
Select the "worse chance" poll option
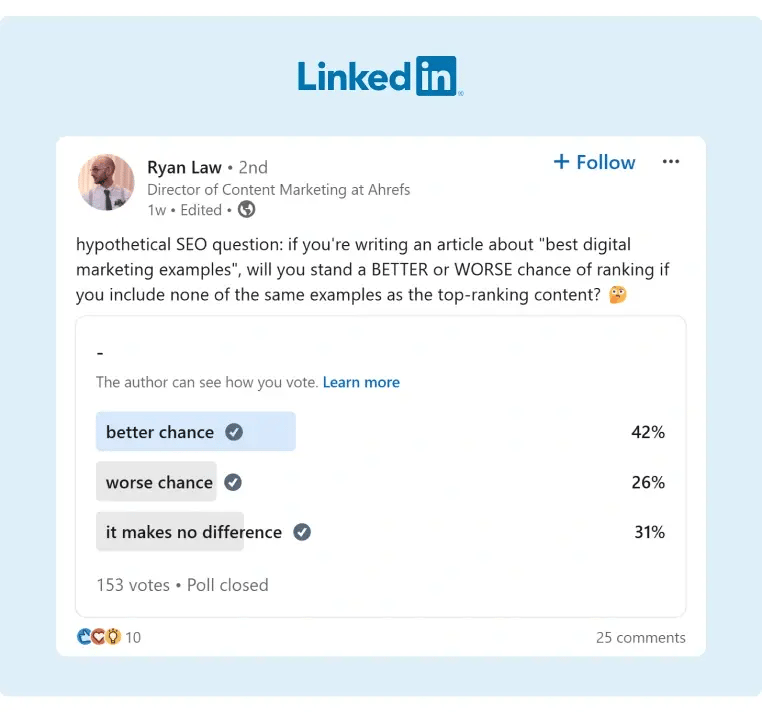[159, 482]
